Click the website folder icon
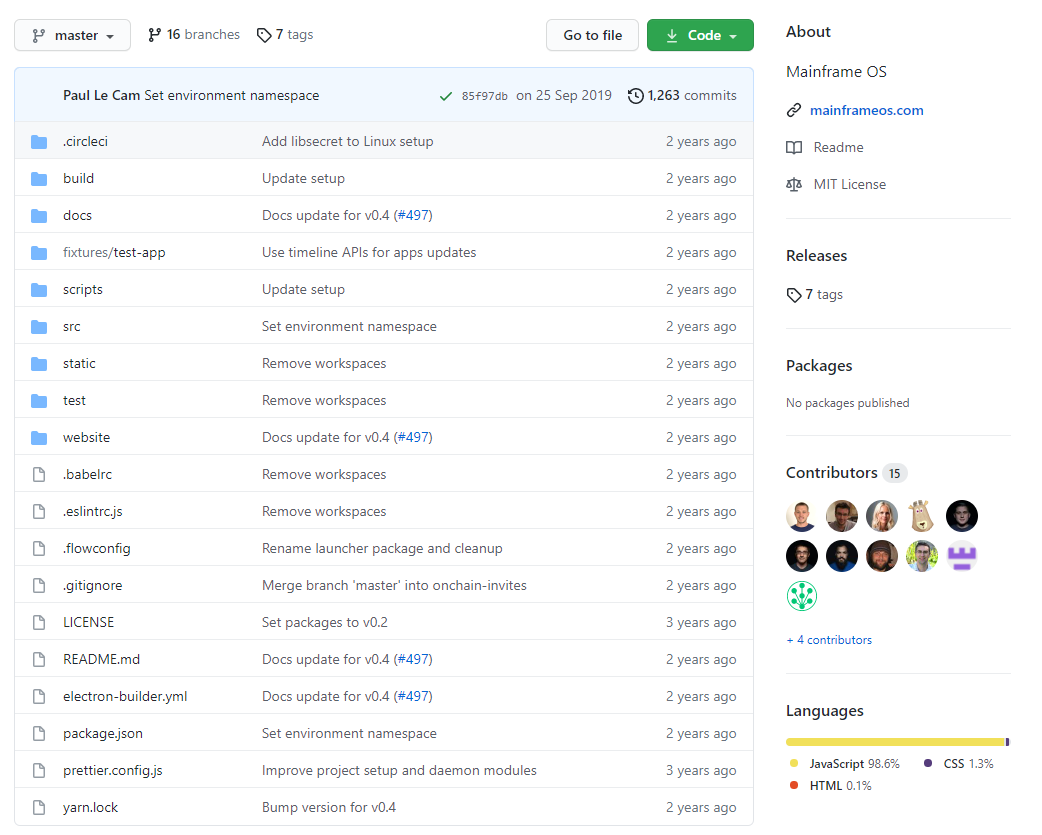 [x=39, y=438]
